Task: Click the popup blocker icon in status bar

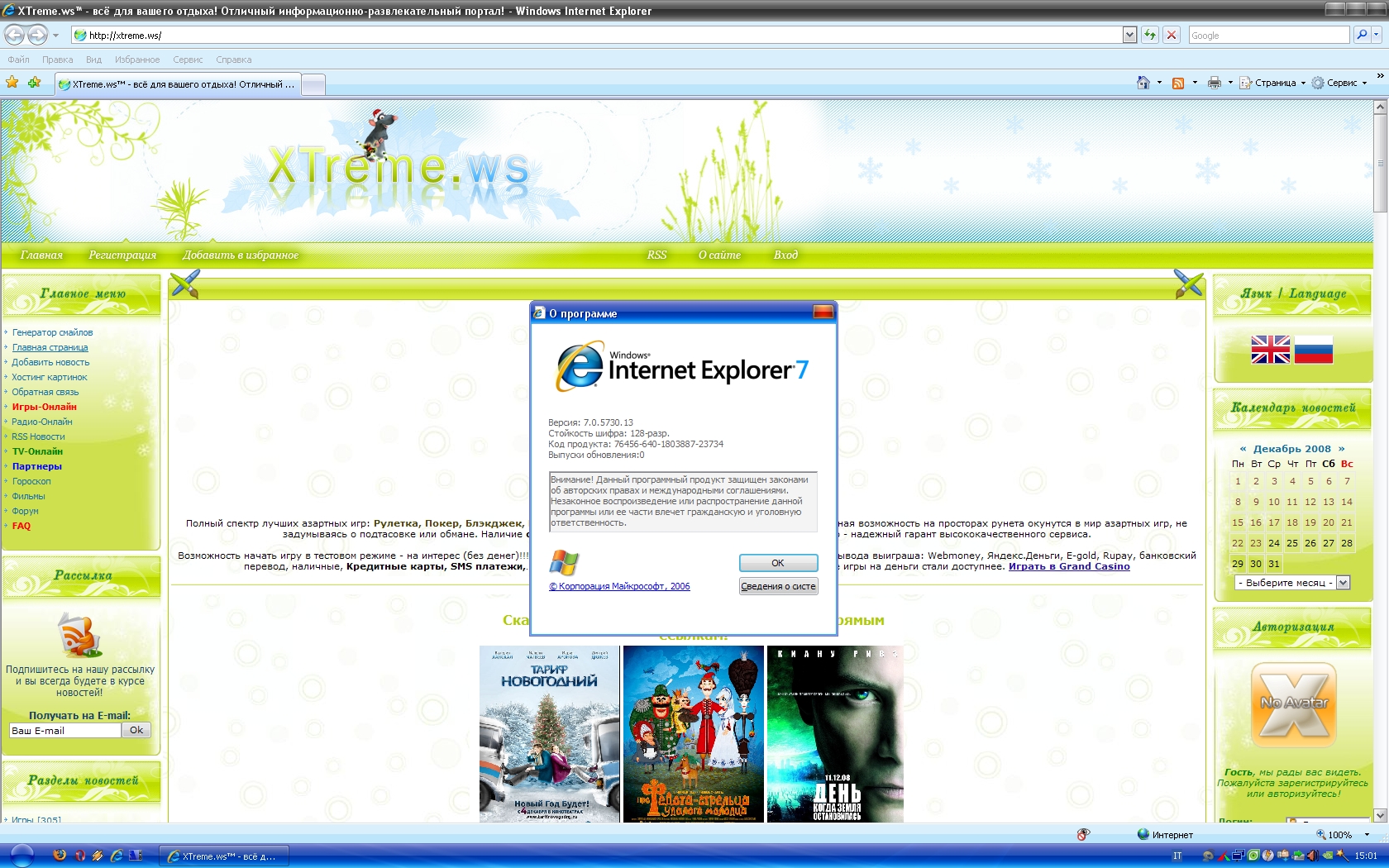Action: (x=1083, y=835)
